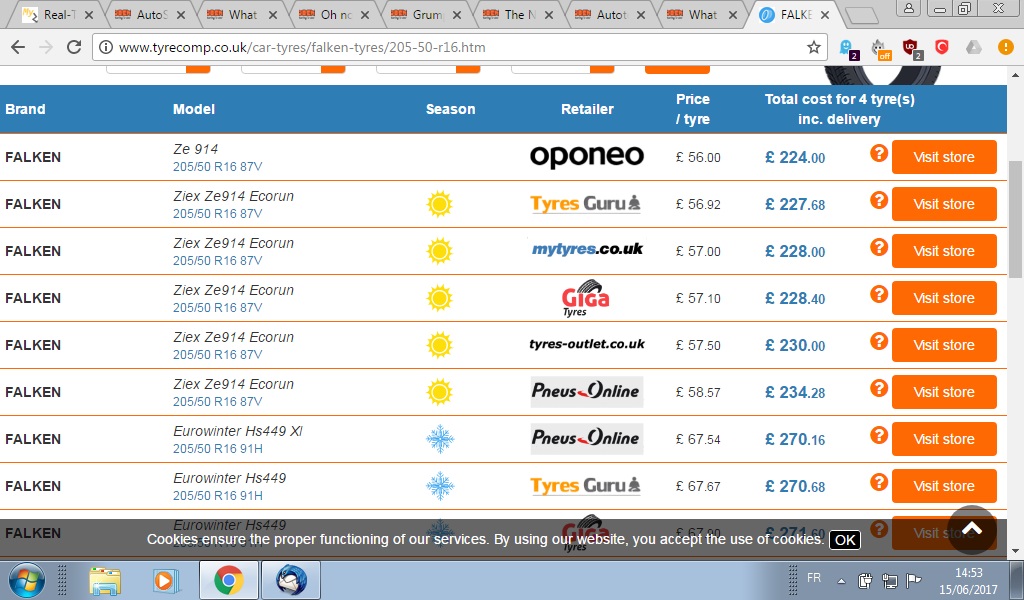Open the Ghostery extension icon
The height and width of the screenshot is (600, 1024).
click(x=848, y=48)
